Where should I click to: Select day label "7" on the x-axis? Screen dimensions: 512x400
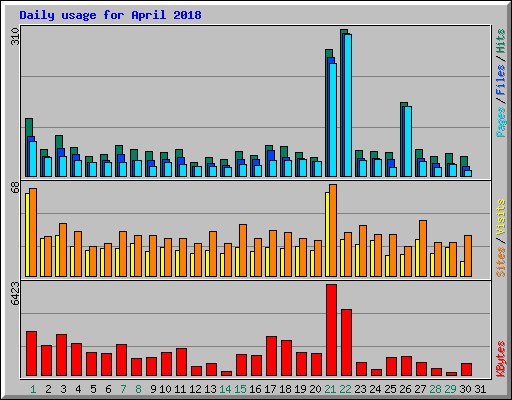123,389
